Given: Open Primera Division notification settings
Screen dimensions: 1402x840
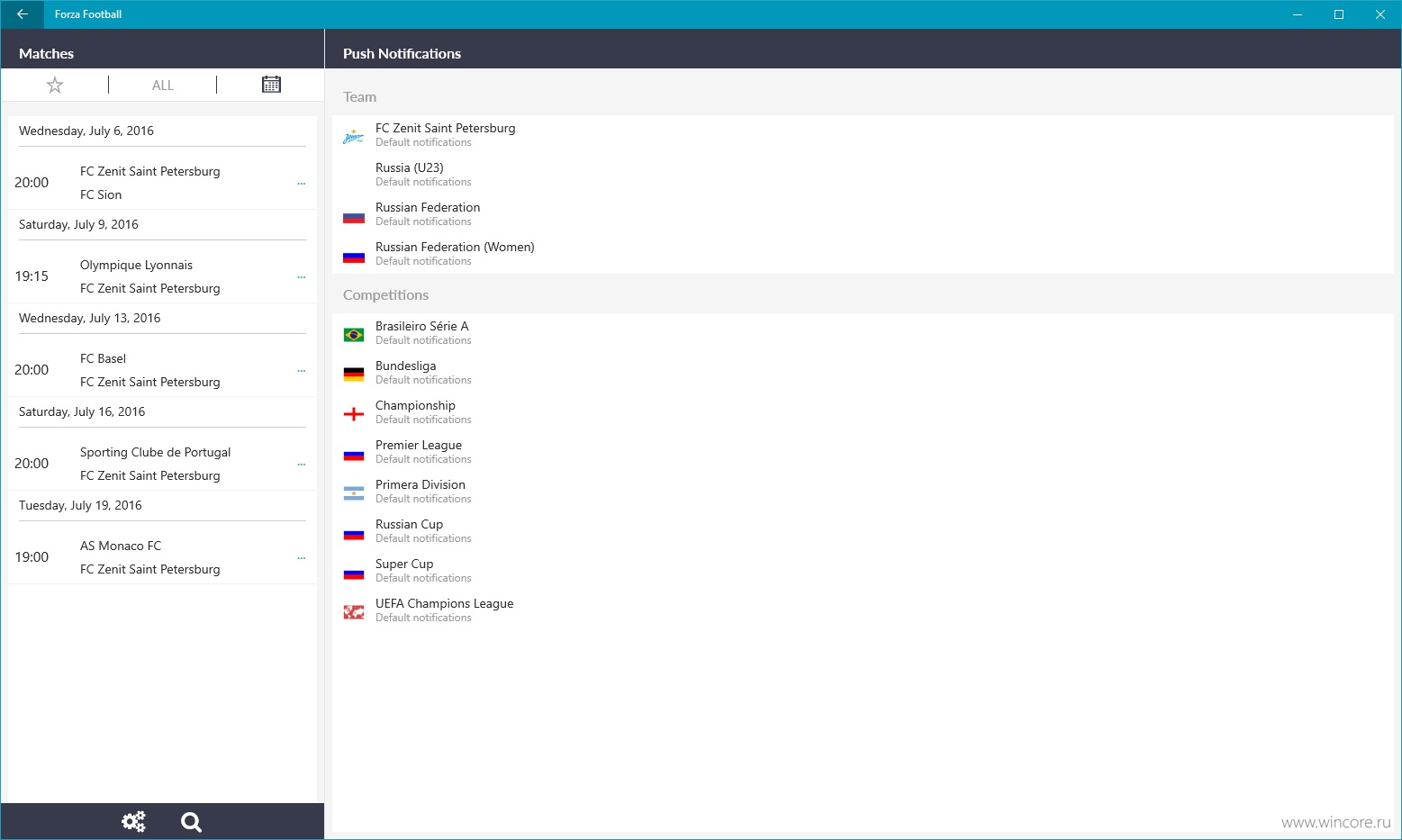Looking at the screenshot, I should 863,492.
